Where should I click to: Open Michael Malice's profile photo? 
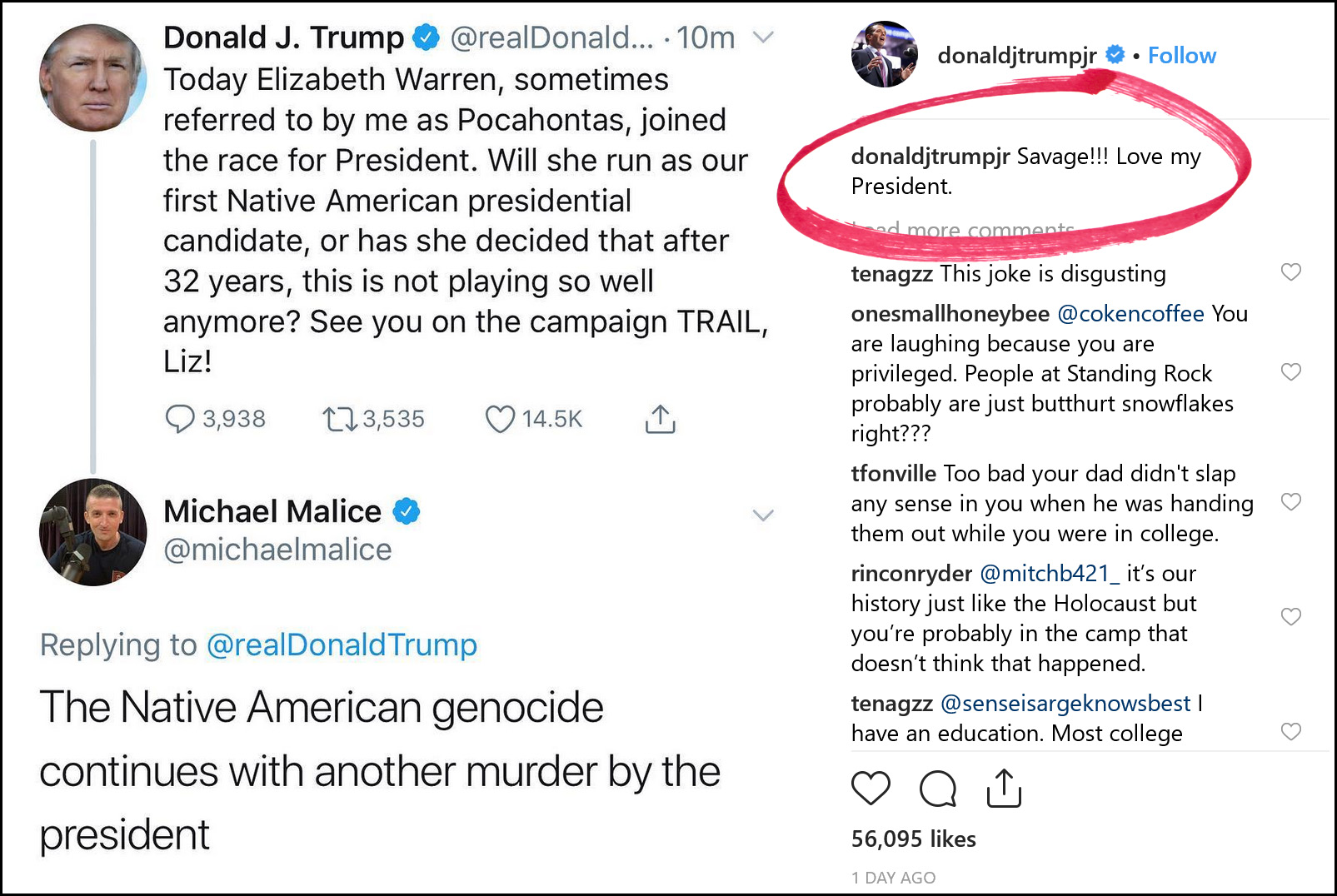coord(93,532)
